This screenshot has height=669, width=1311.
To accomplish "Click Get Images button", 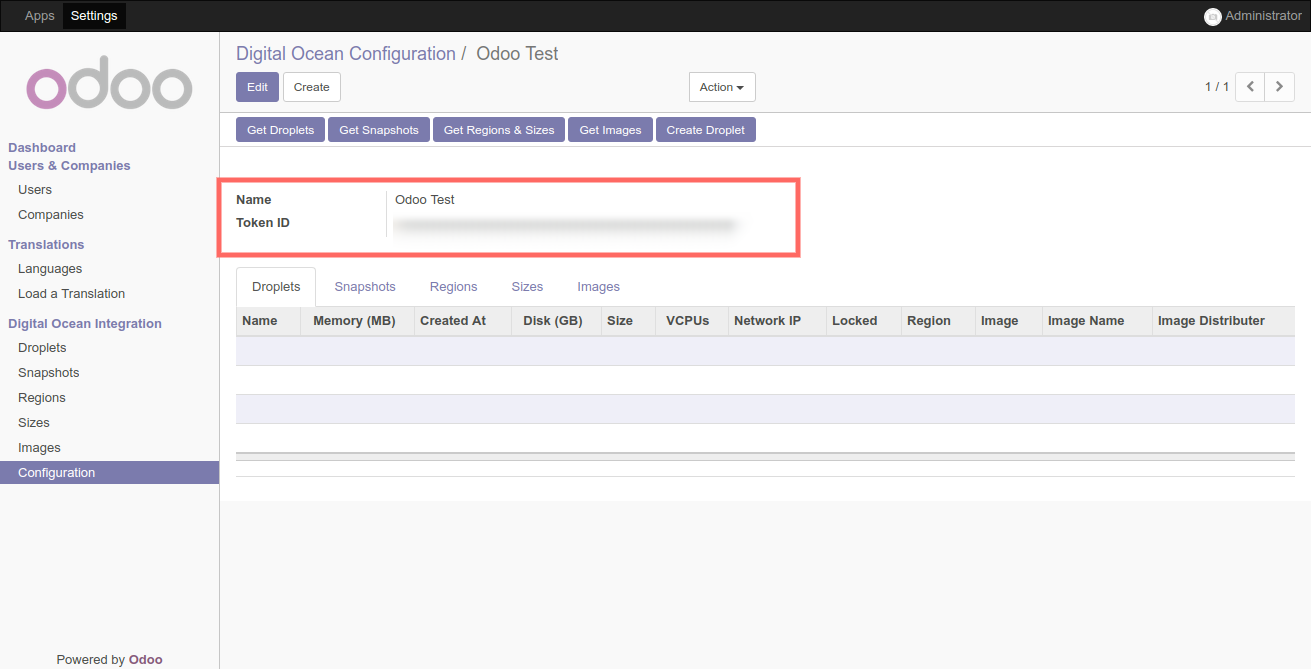I will [611, 130].
